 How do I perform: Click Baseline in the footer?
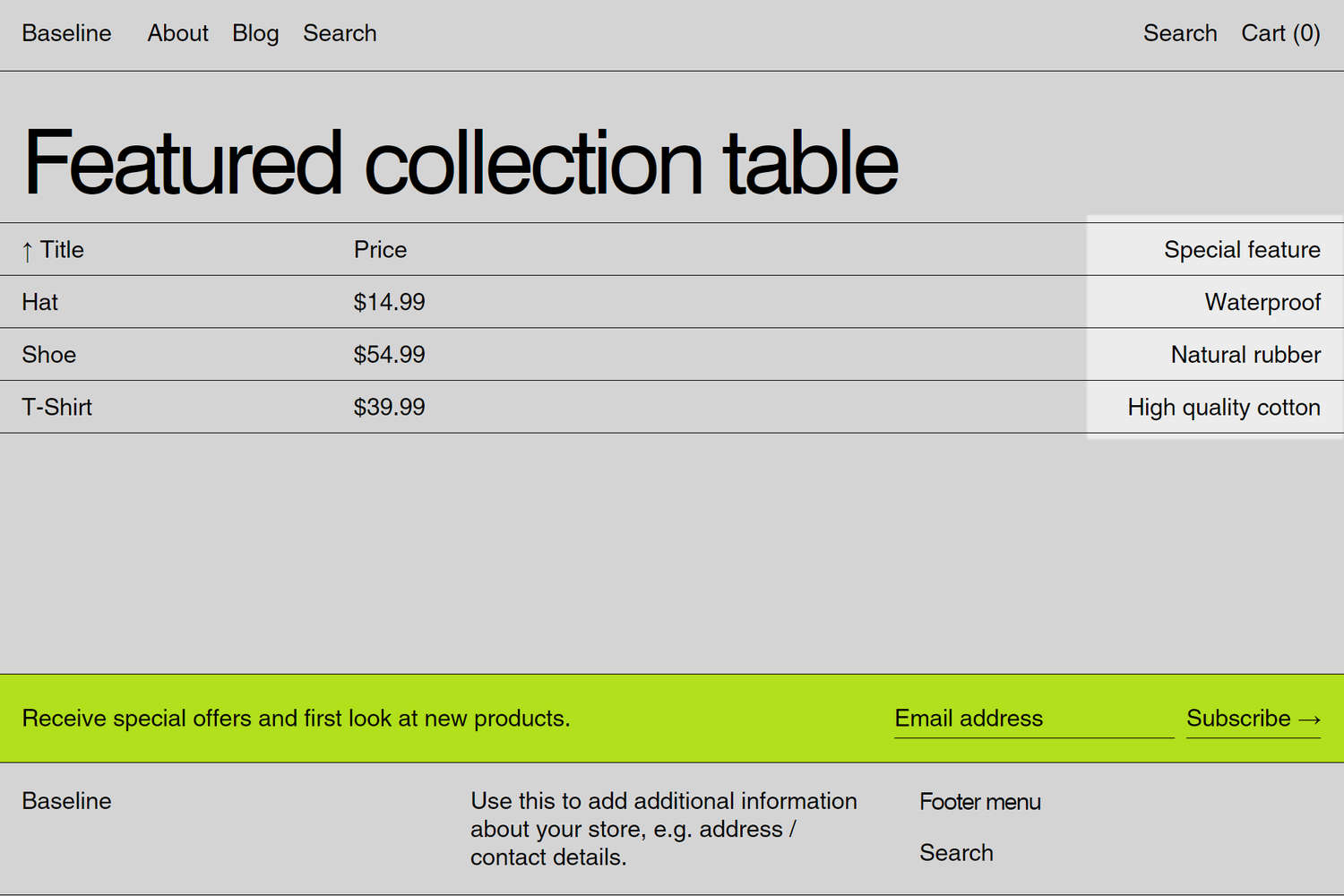pyautogui.click(x=66, y=801)
